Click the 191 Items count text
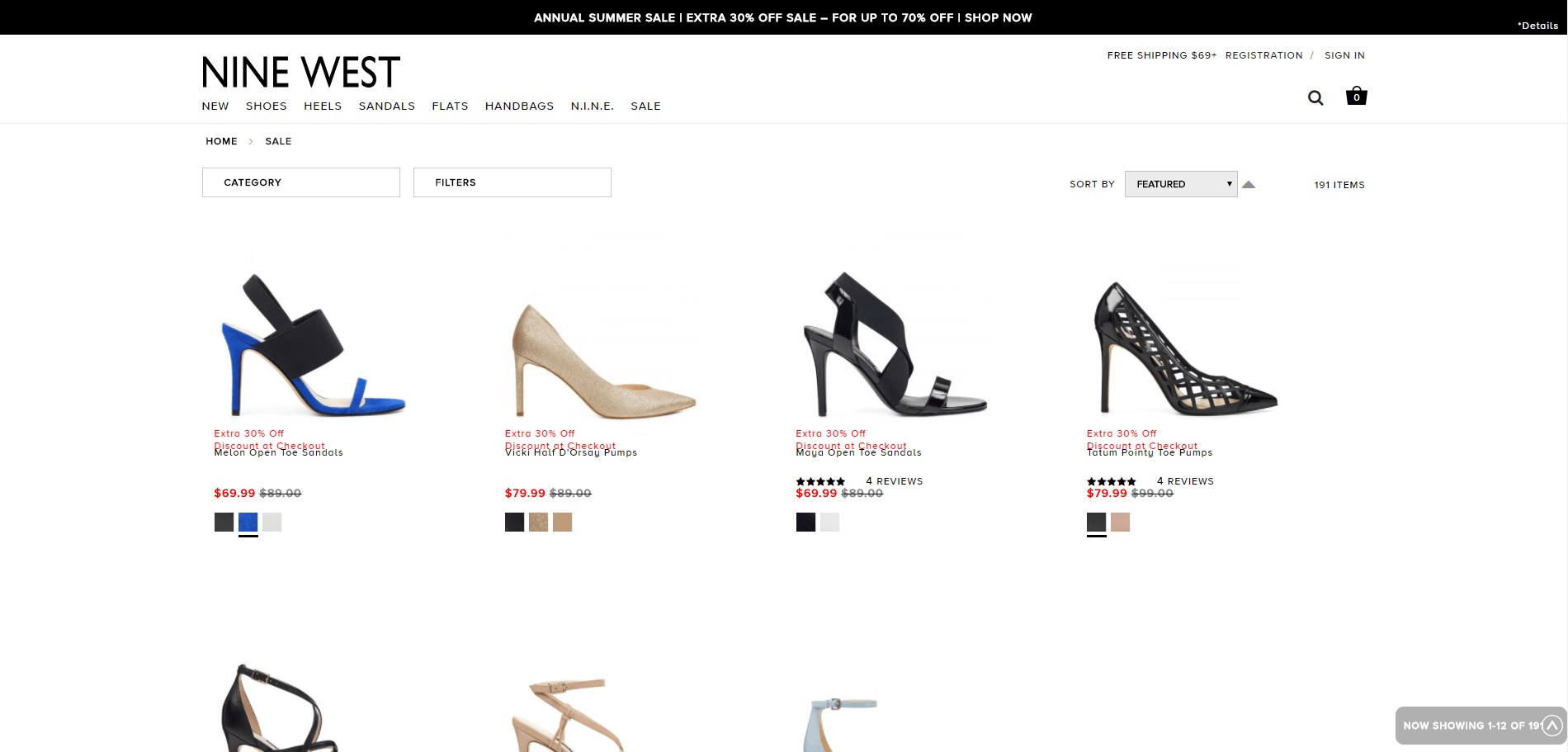Image resolution: width=1568 pixels, height=752 pixels. pos(1339,185)
